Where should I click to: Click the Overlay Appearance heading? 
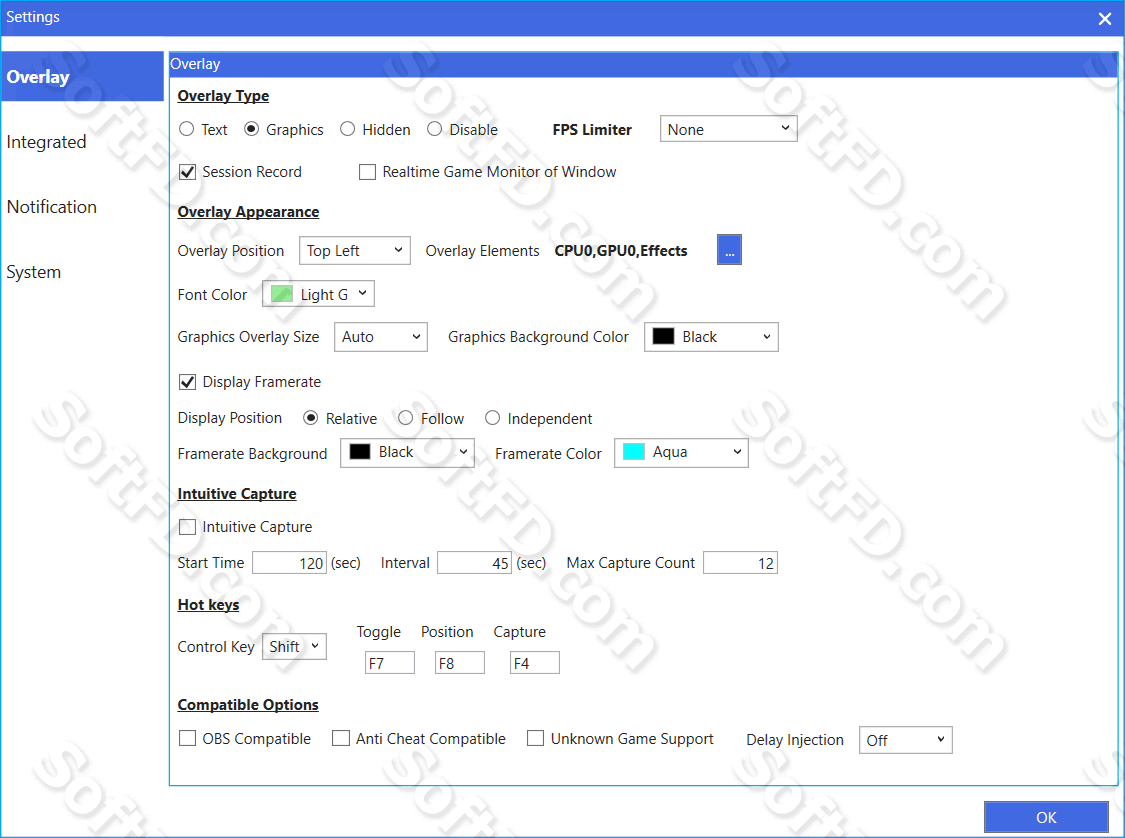pos(248,212)
